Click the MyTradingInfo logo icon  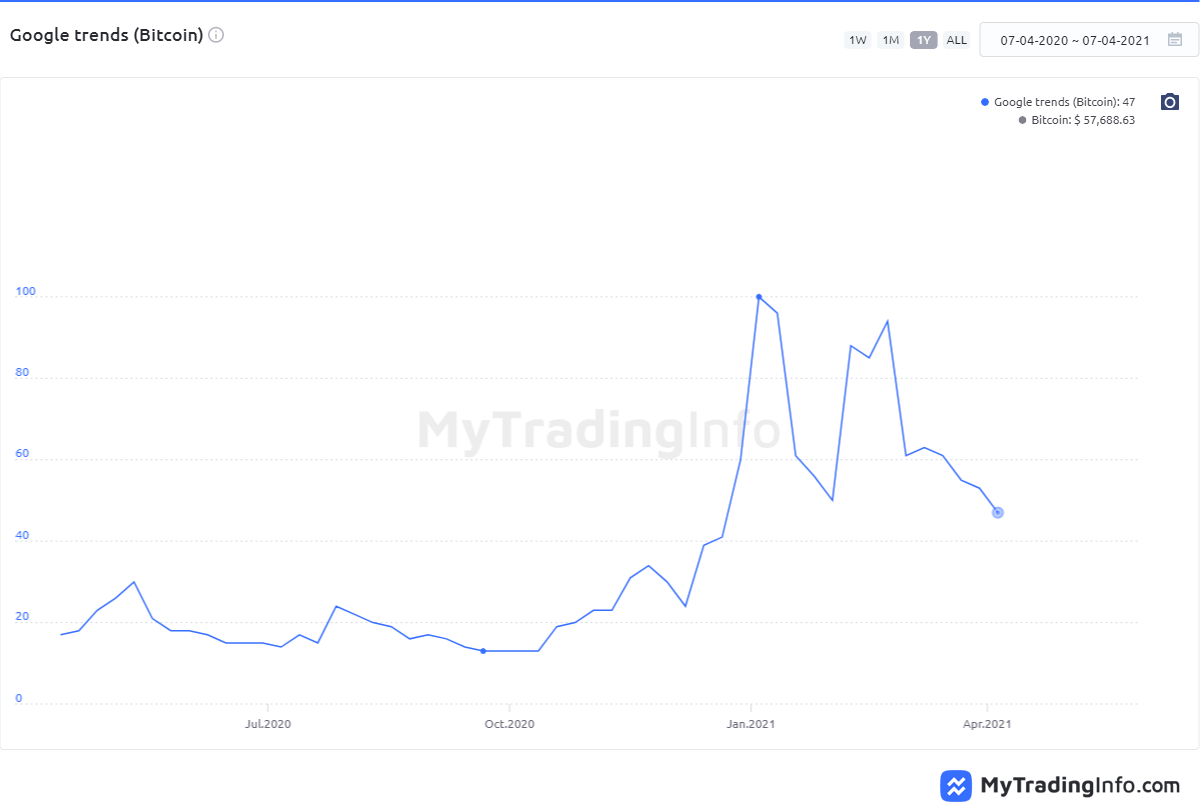pyautogui.click(x=957, y=785)
